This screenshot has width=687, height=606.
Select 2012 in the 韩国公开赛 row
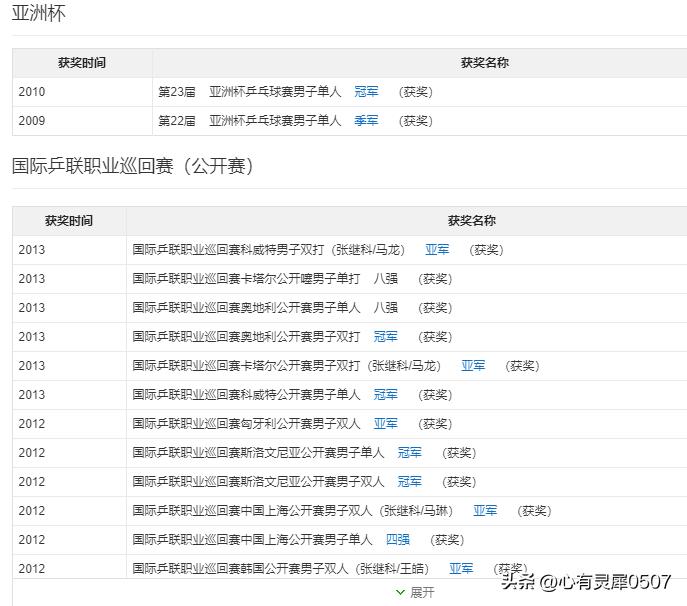point(32,568)
